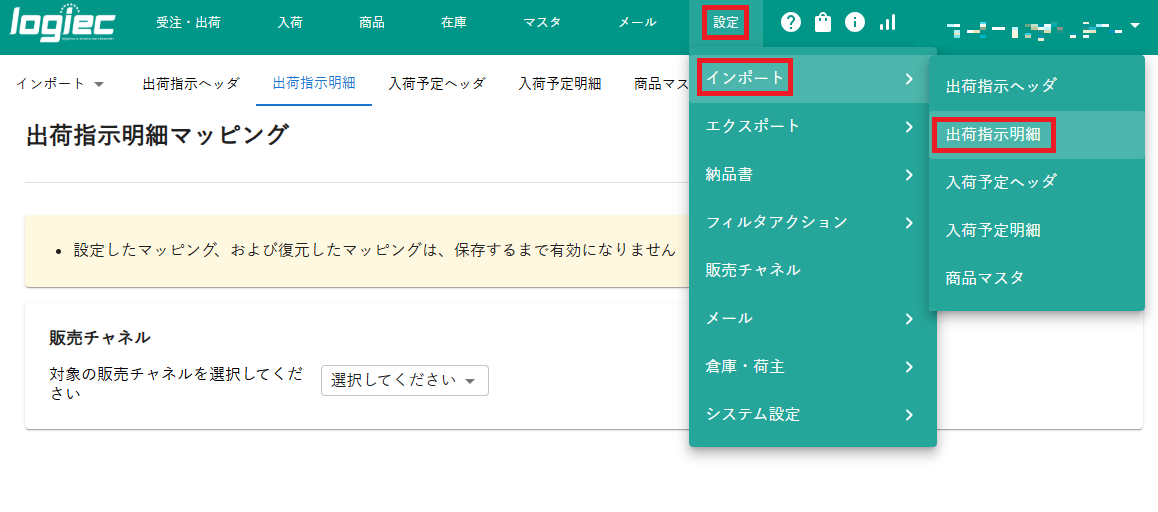Open the 入荷 menu
Viewport: 1158px width, 512px height.
click(290, 23)
